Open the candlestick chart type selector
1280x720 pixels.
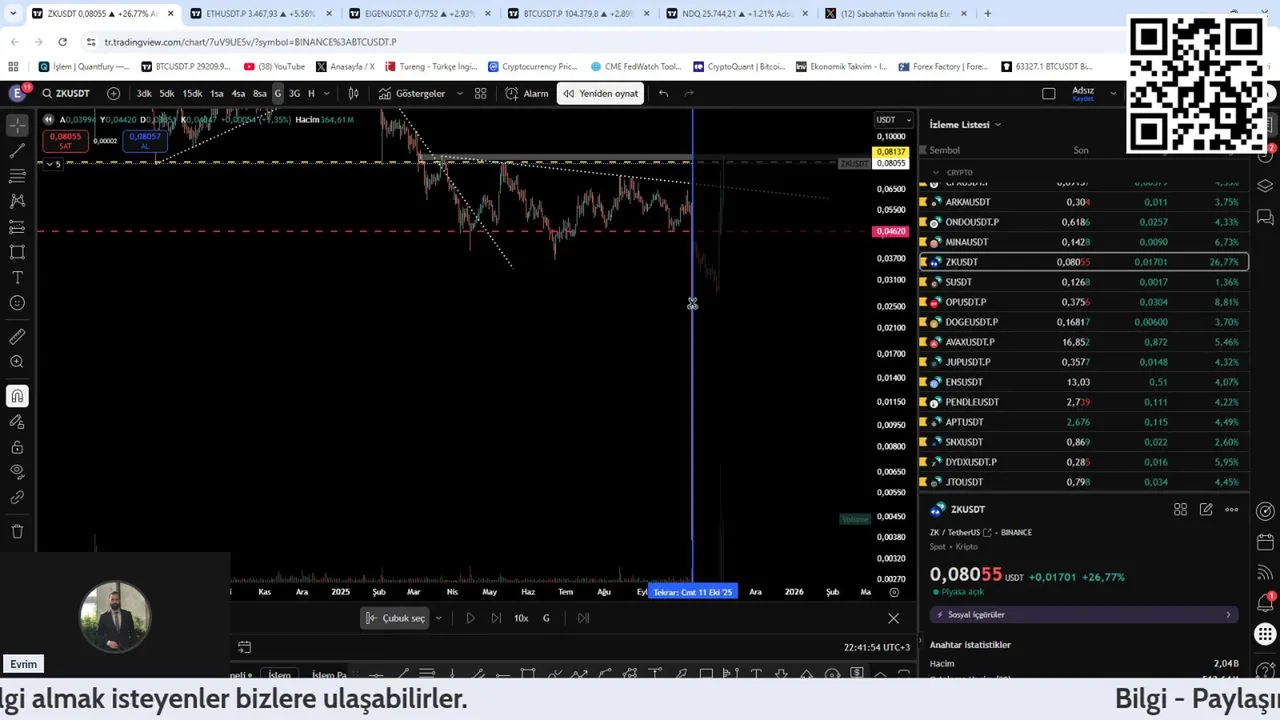pyautogui.click(x=353, y=93)
